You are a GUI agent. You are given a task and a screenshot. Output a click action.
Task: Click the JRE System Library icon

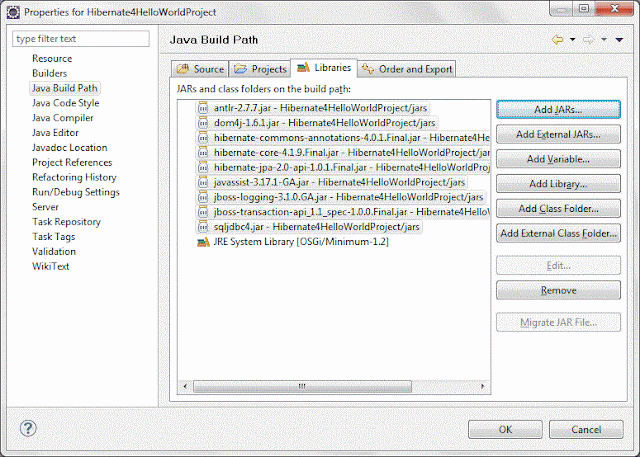tap(203, 242)
